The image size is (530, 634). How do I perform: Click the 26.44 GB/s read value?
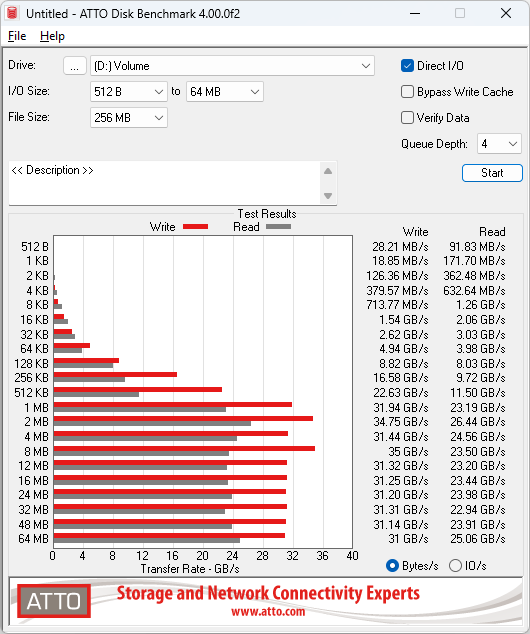pyautogui.click(x=478, y=422)
